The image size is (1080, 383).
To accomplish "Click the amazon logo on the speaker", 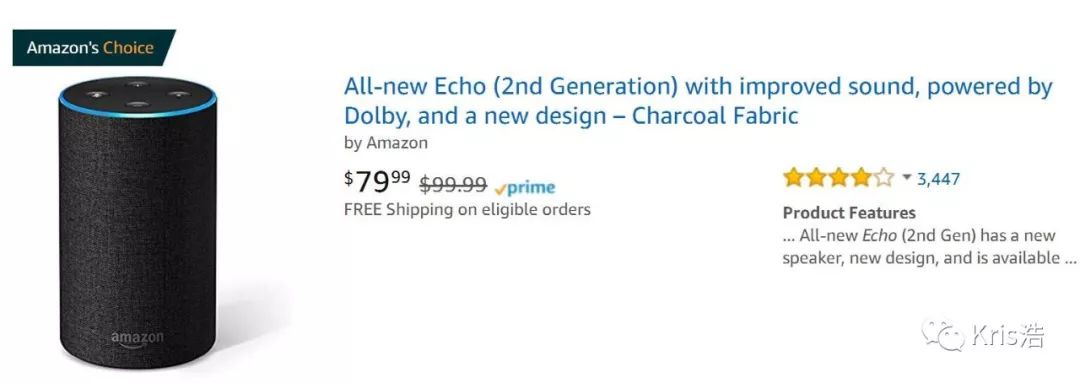I will 138,339.
